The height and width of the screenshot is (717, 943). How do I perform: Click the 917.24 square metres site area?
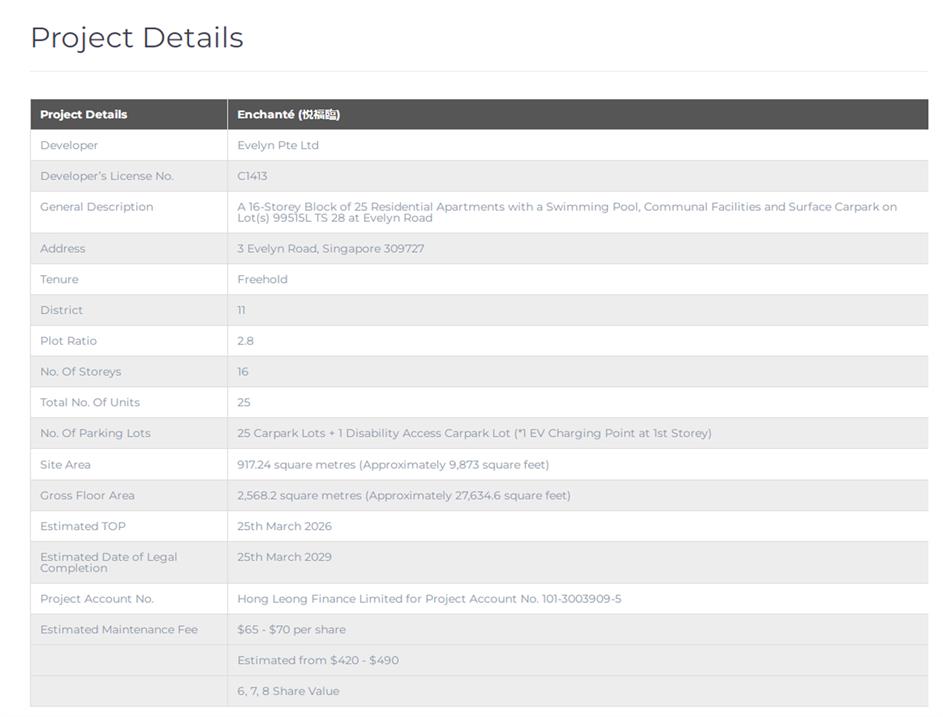393,464
